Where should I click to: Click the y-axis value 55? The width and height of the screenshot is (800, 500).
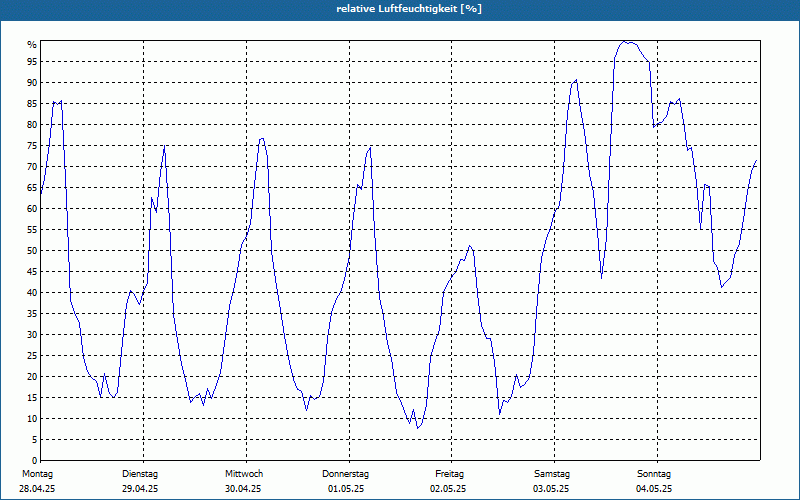[x=32, y=230]
